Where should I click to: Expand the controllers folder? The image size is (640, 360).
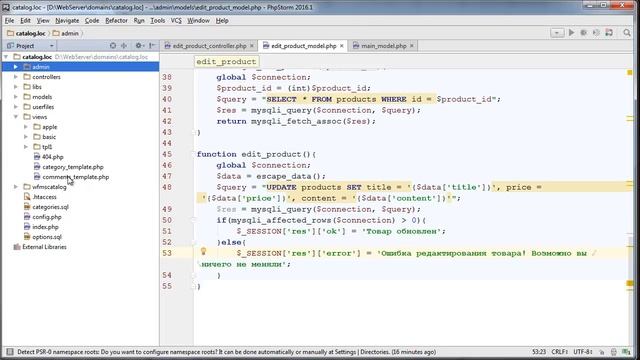(x=16, y=77)
